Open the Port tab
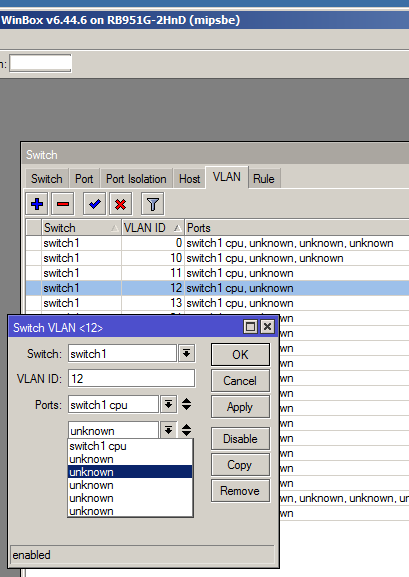 [84, 179]
